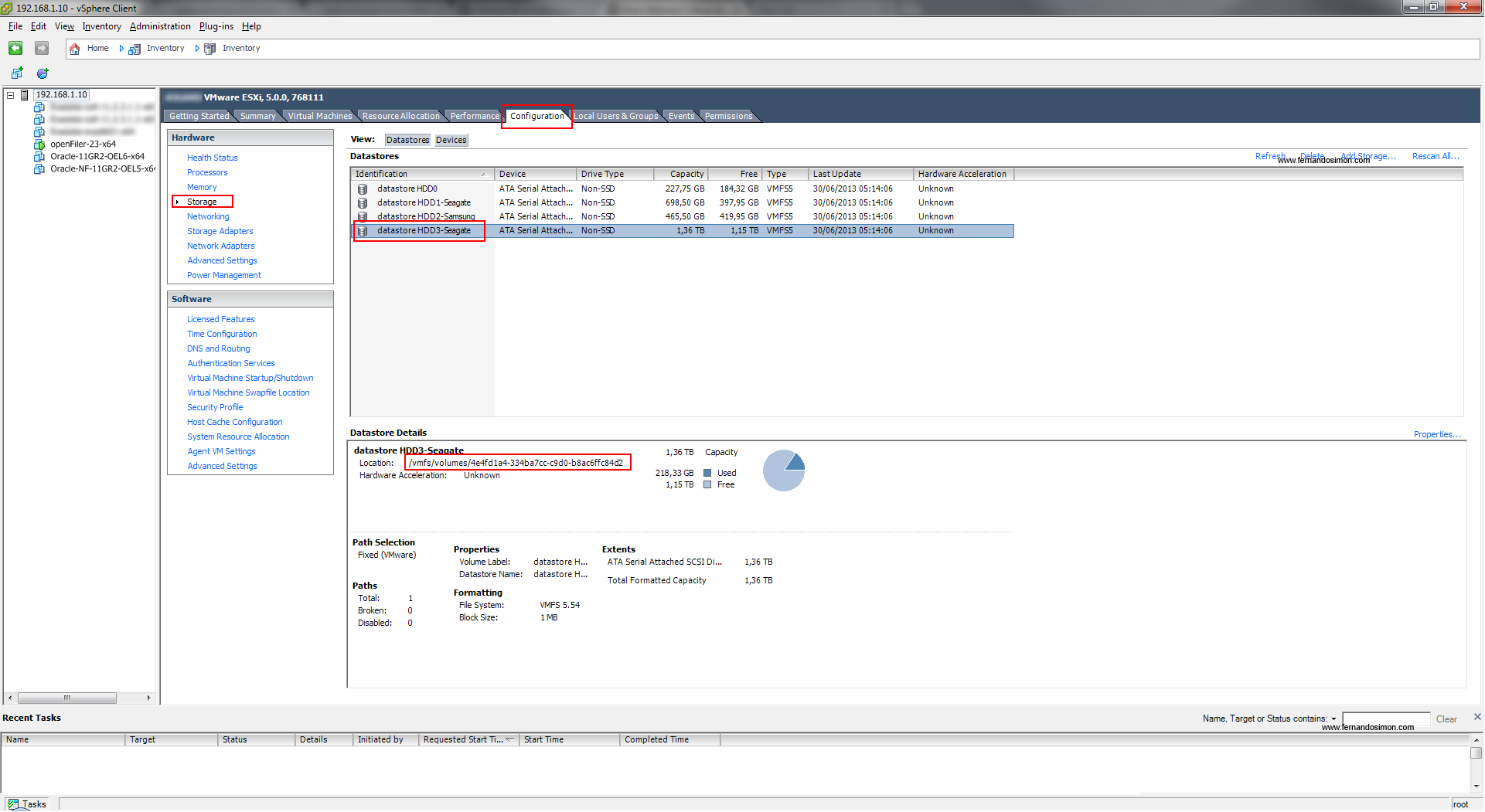Click the forward navigation arrow
This screenshot has height=812, width=1485.
(x=42, y=48)
